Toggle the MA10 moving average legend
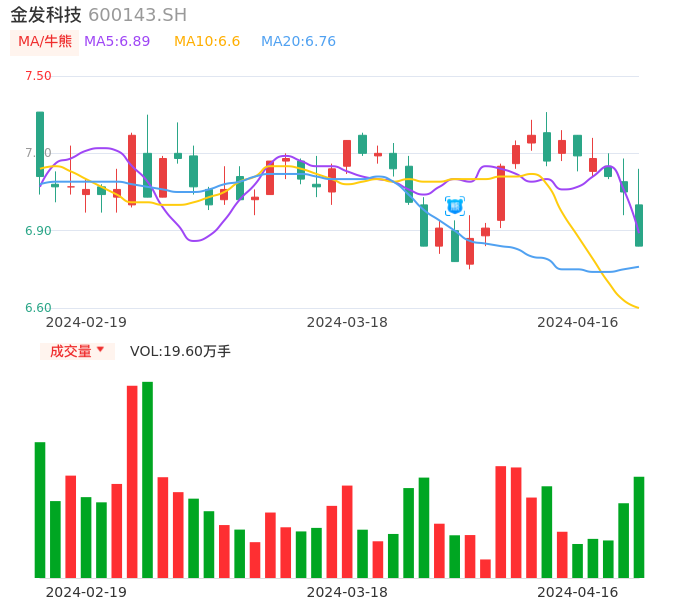 click(207, 42)
